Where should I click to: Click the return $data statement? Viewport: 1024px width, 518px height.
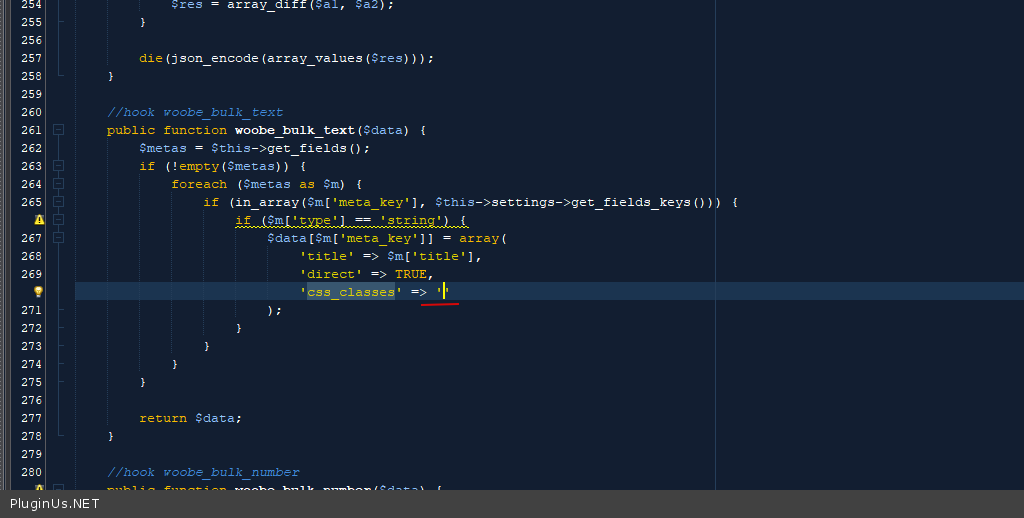click(x=190, y=418)
